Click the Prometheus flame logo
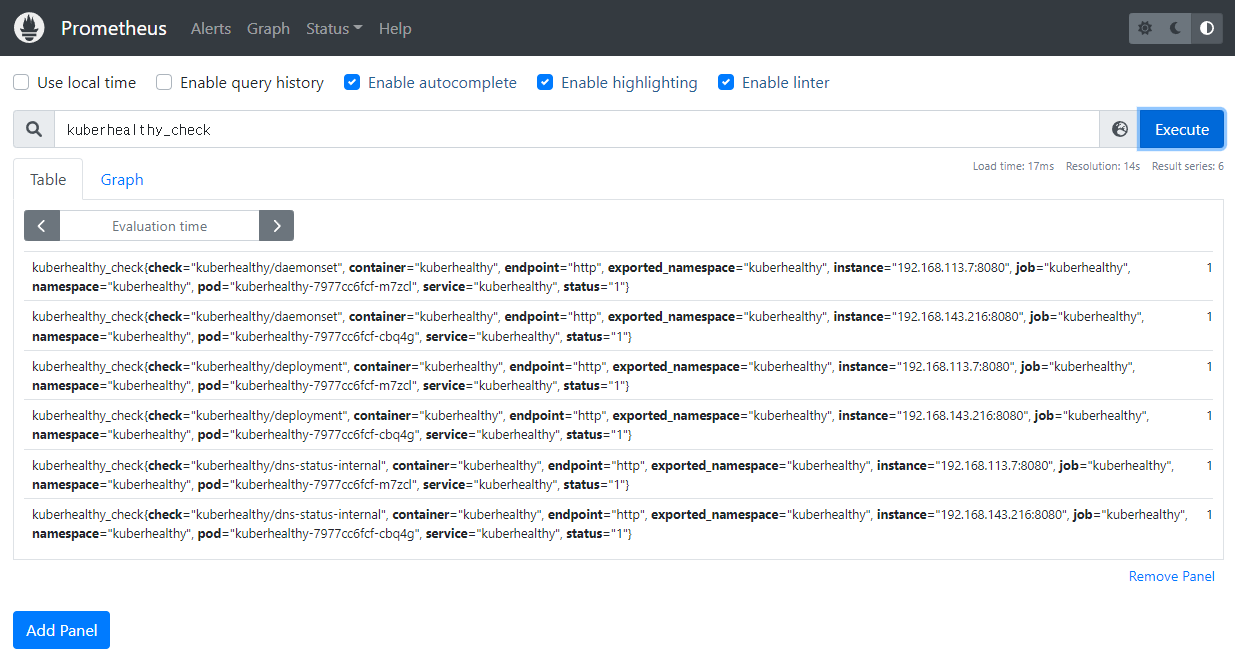 click(x=29, y=28)
